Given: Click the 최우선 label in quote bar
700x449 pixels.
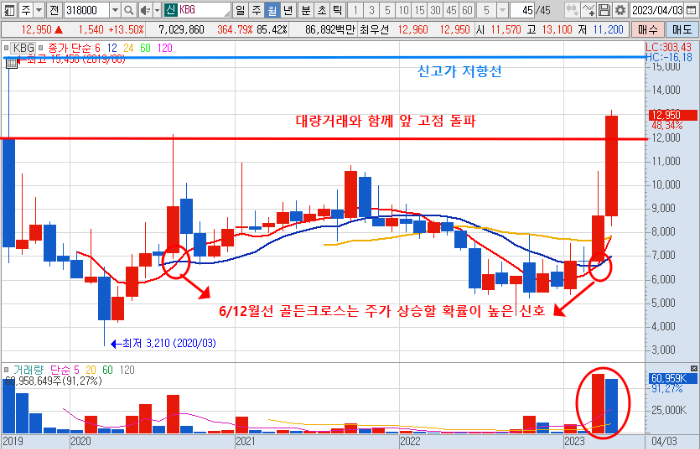Looking at the screenshot, I should tap(374, 30).
